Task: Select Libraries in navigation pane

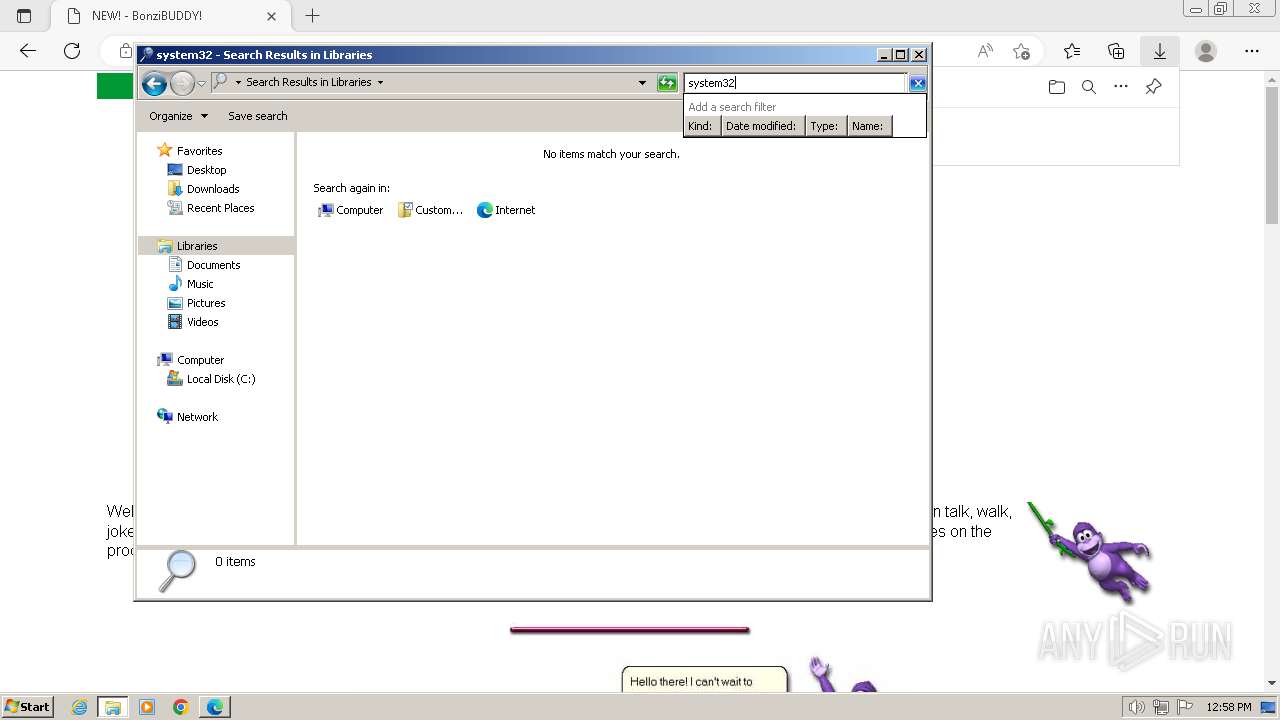Action: pos(197,246)
